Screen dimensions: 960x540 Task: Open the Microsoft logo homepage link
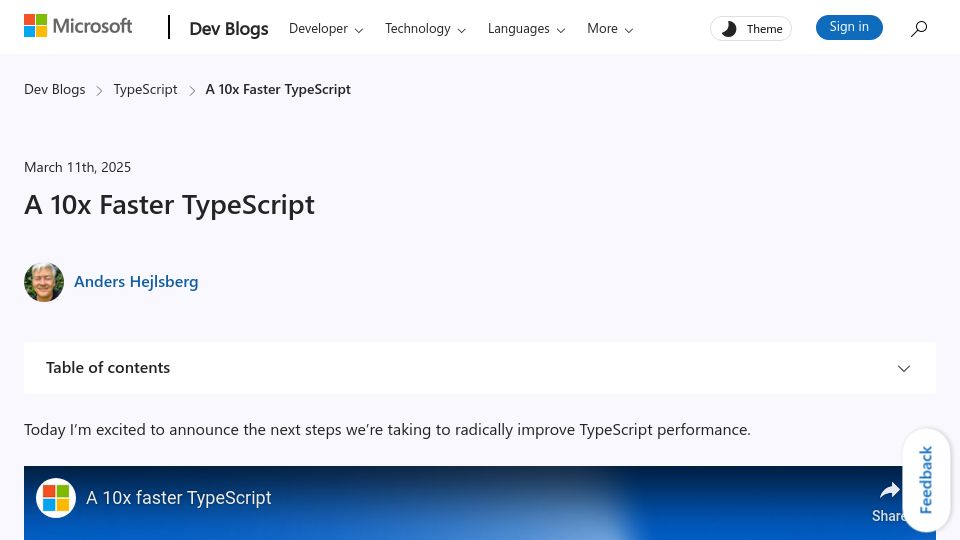tap(78, 26)
